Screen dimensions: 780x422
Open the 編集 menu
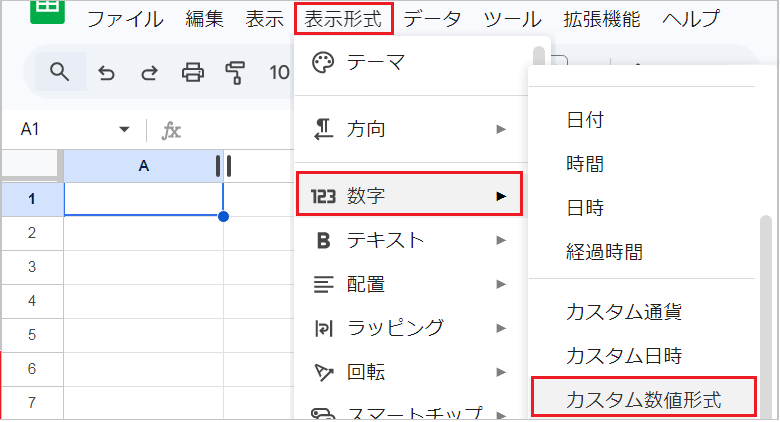(x=204, y=19)
